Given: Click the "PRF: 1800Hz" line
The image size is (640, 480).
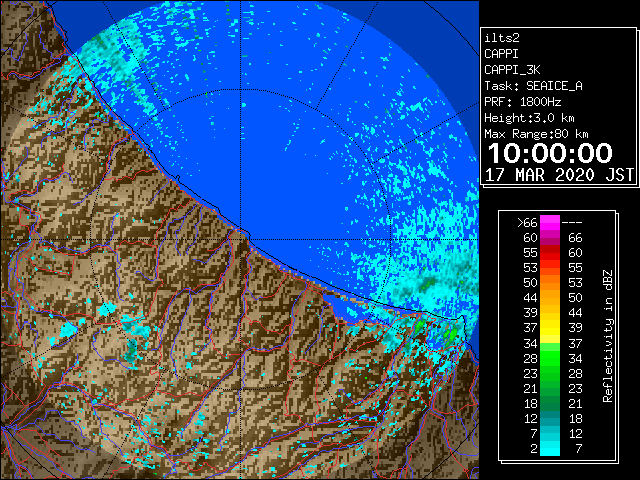Looking at the screenshot, I should pyautogui.click(x=523, y=102).
